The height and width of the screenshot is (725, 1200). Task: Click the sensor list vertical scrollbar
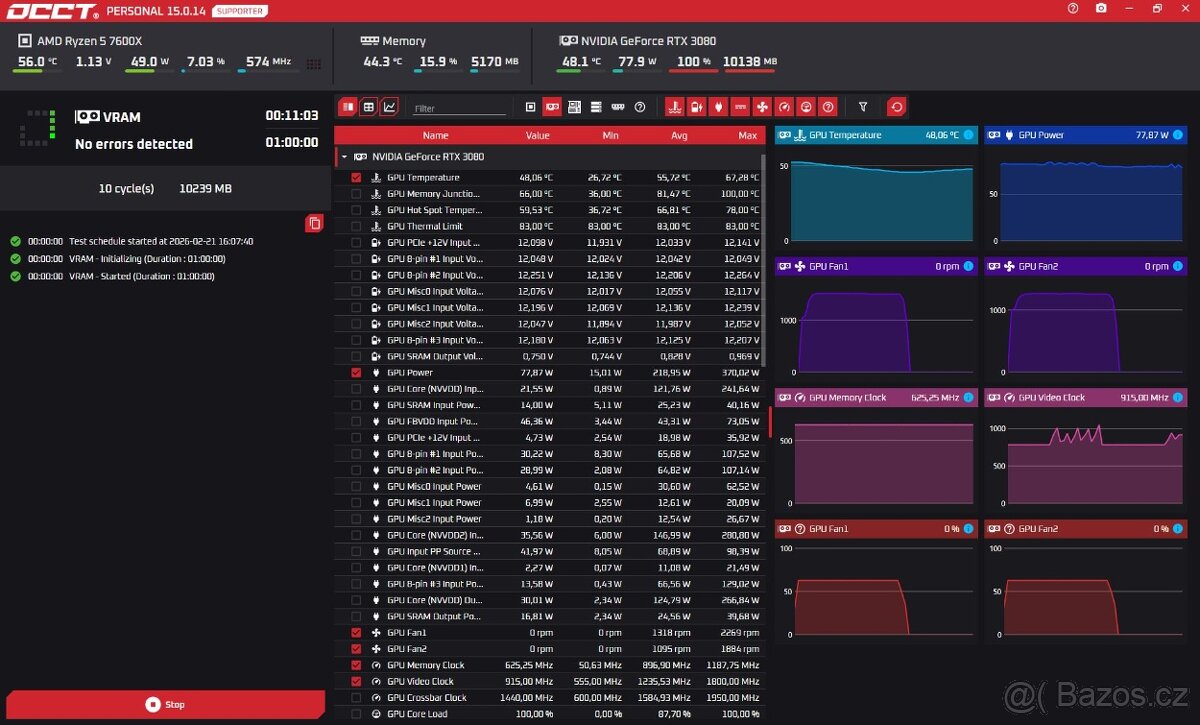click(768, 420)
